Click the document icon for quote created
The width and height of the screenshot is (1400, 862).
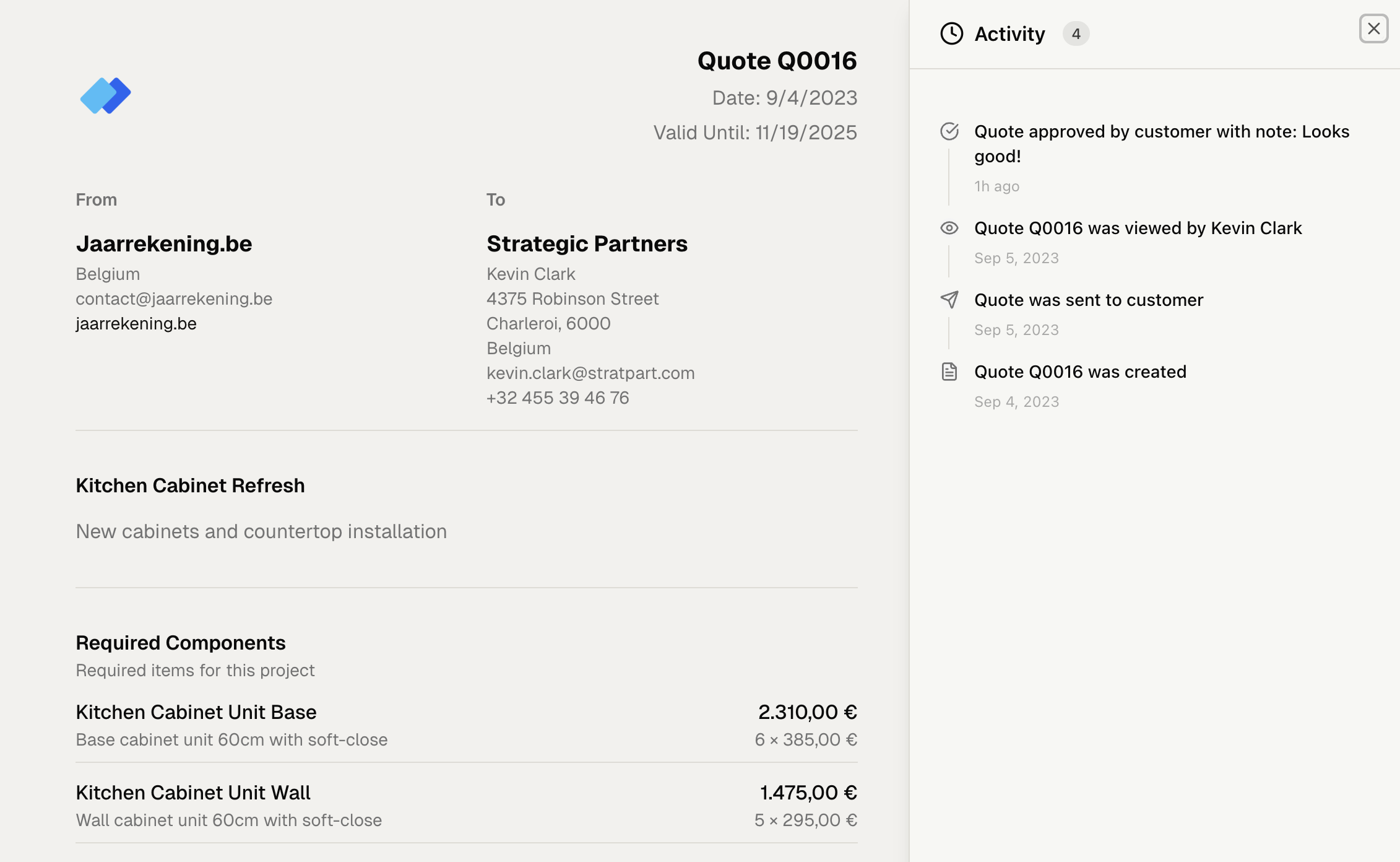pyautogui.click(x=949, y=372)
